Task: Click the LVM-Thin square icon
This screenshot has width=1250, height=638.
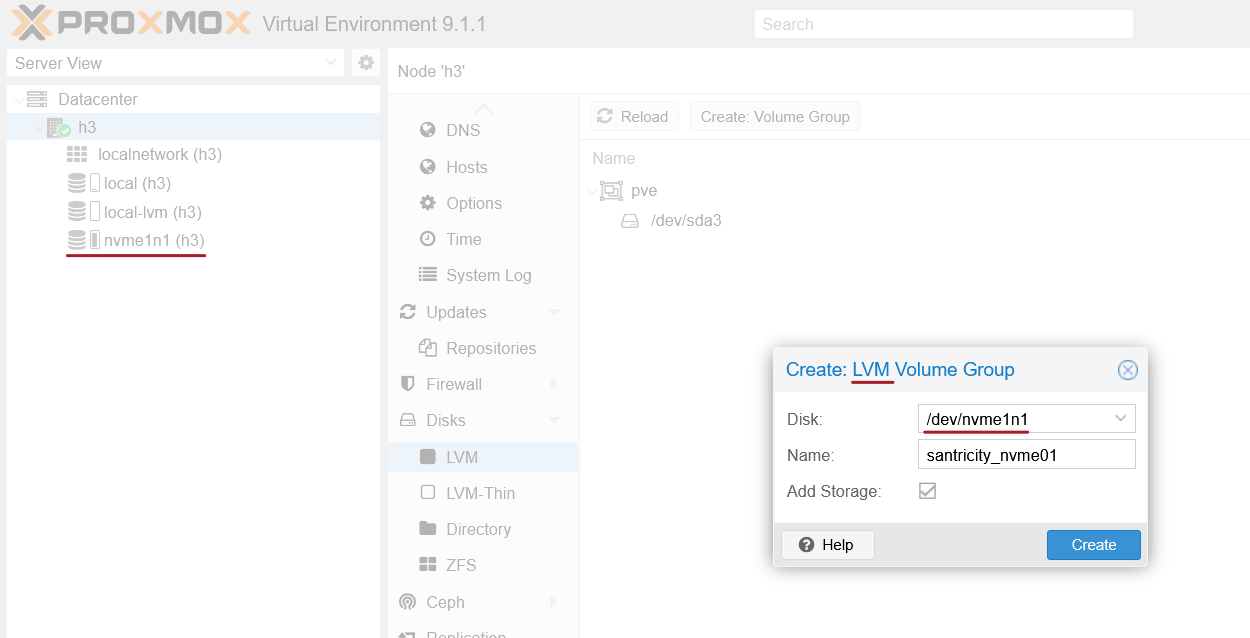Action: [x=428, y=493]
